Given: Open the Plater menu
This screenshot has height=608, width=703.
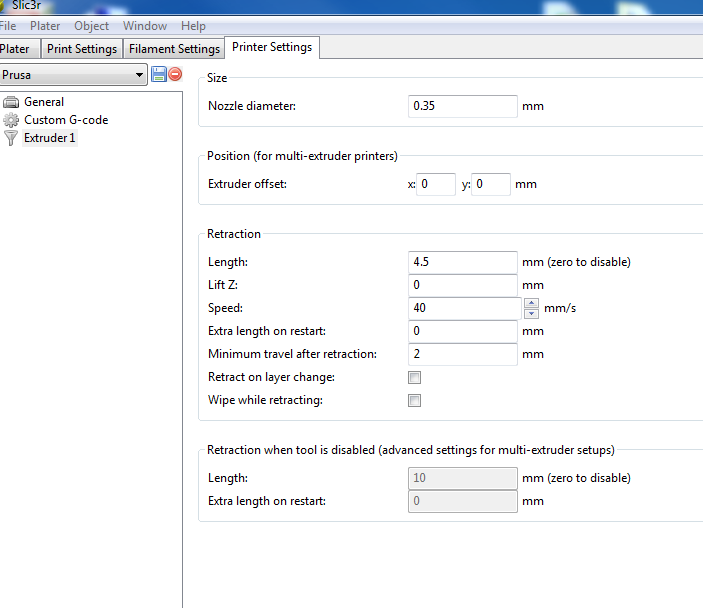Looking at the screenshot, I should click(x=45, y=26).
